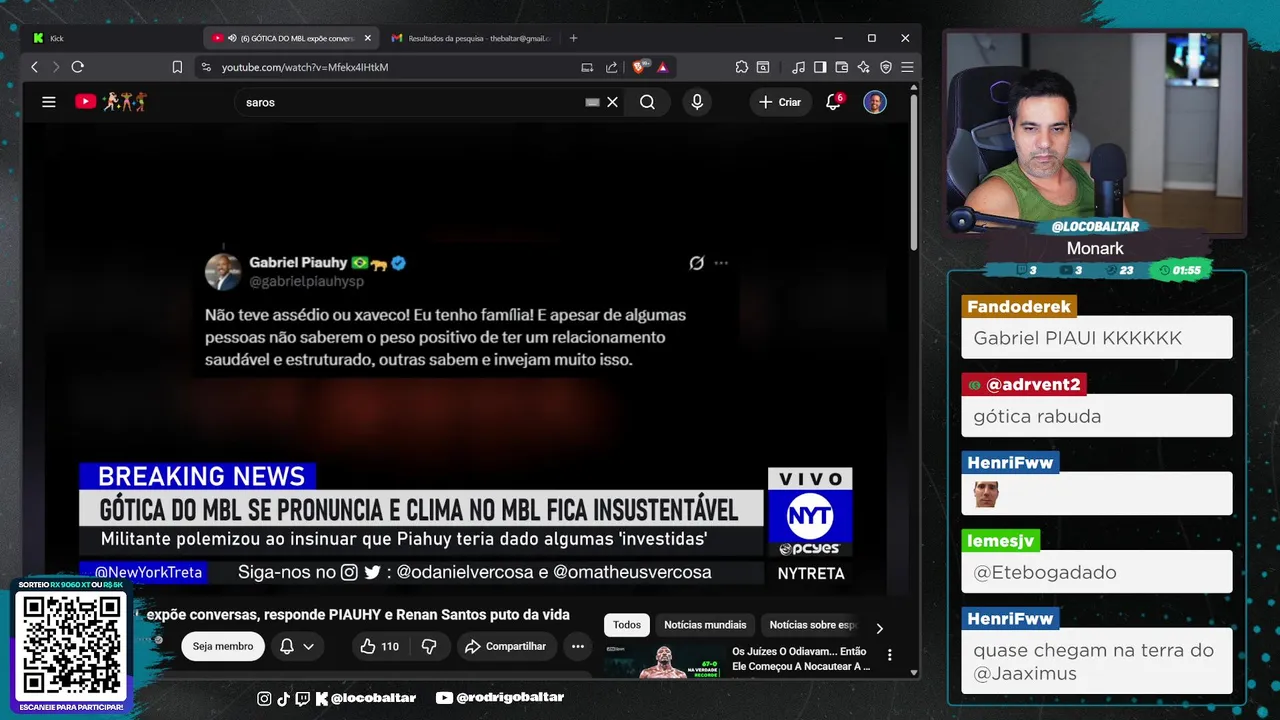Open options for Os Juízes O Odiavam video

(x=889, y=655)
